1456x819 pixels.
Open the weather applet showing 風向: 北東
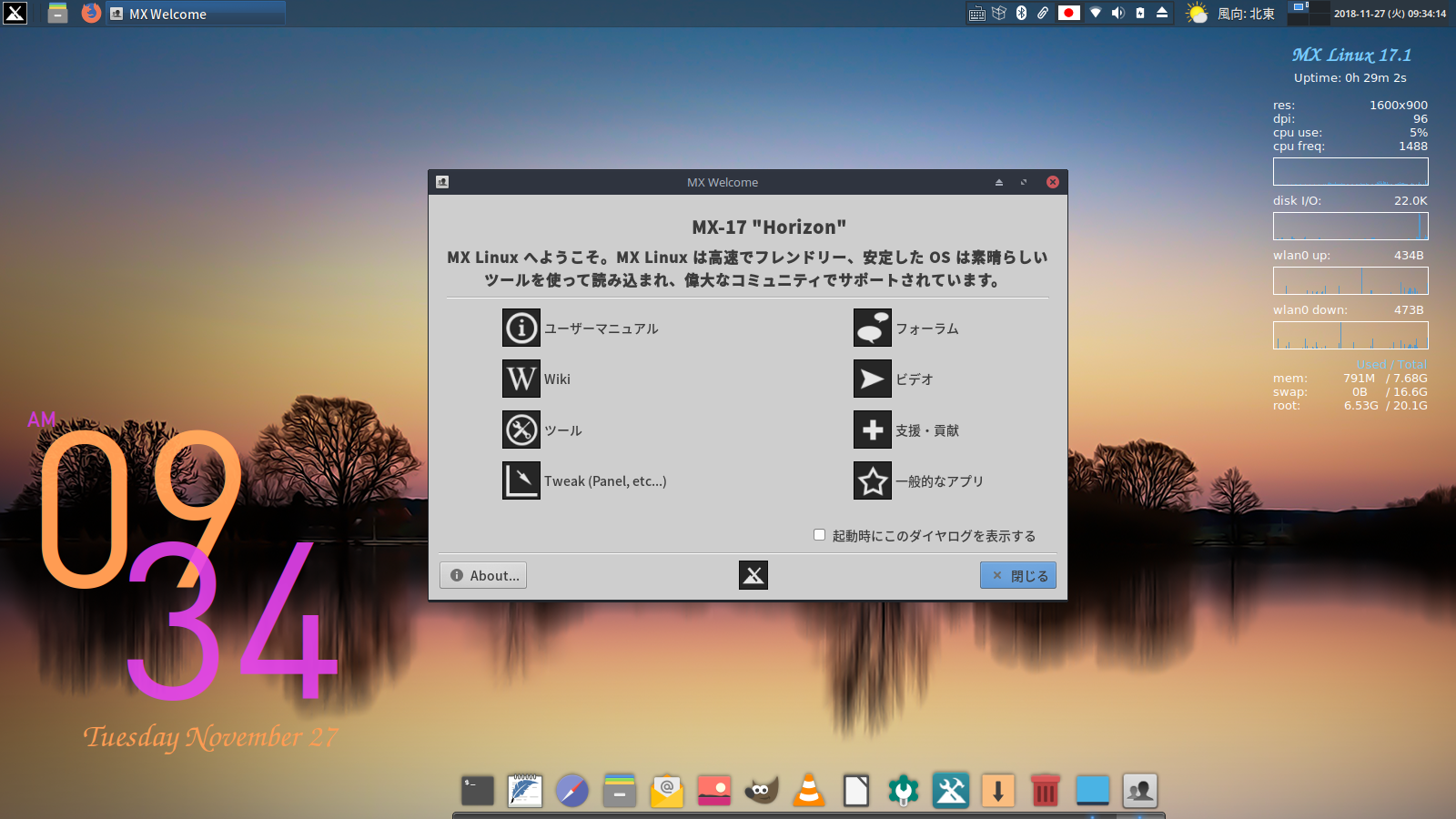1231,14
